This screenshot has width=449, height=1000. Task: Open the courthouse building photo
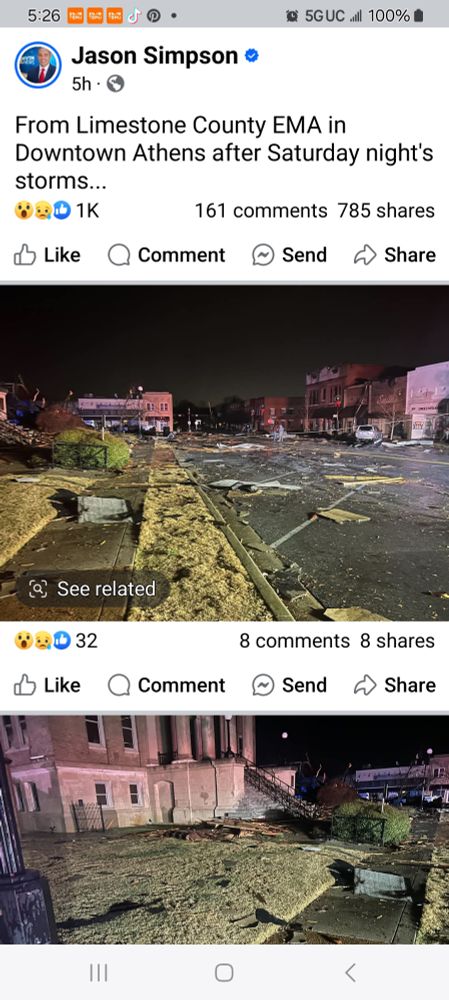[x=224, y=829]
